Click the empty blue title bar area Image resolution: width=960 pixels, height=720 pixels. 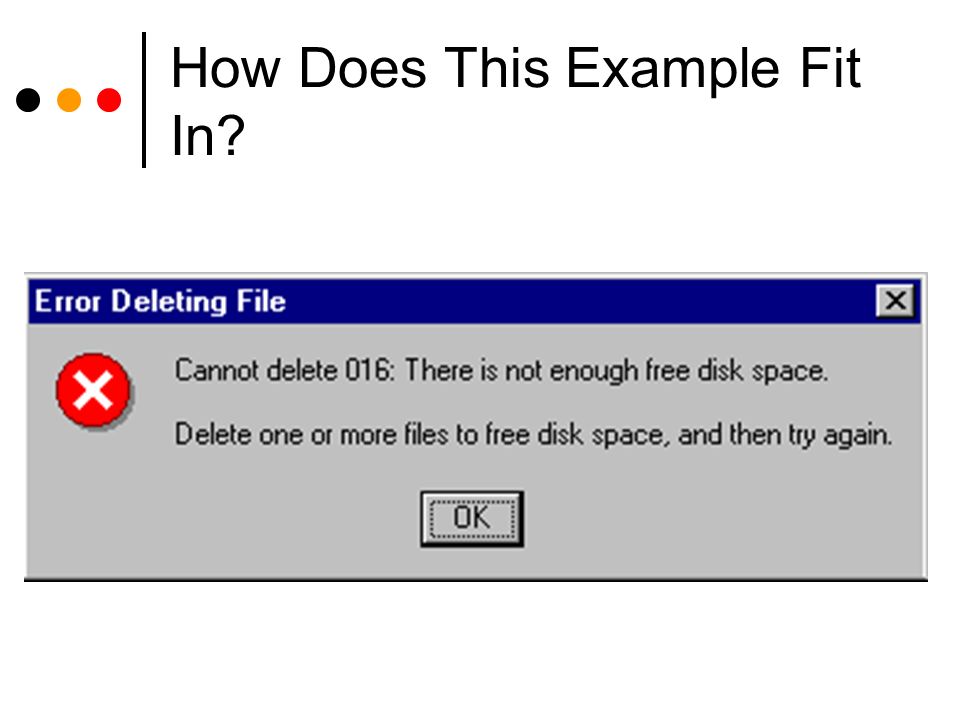pos(580,301)
